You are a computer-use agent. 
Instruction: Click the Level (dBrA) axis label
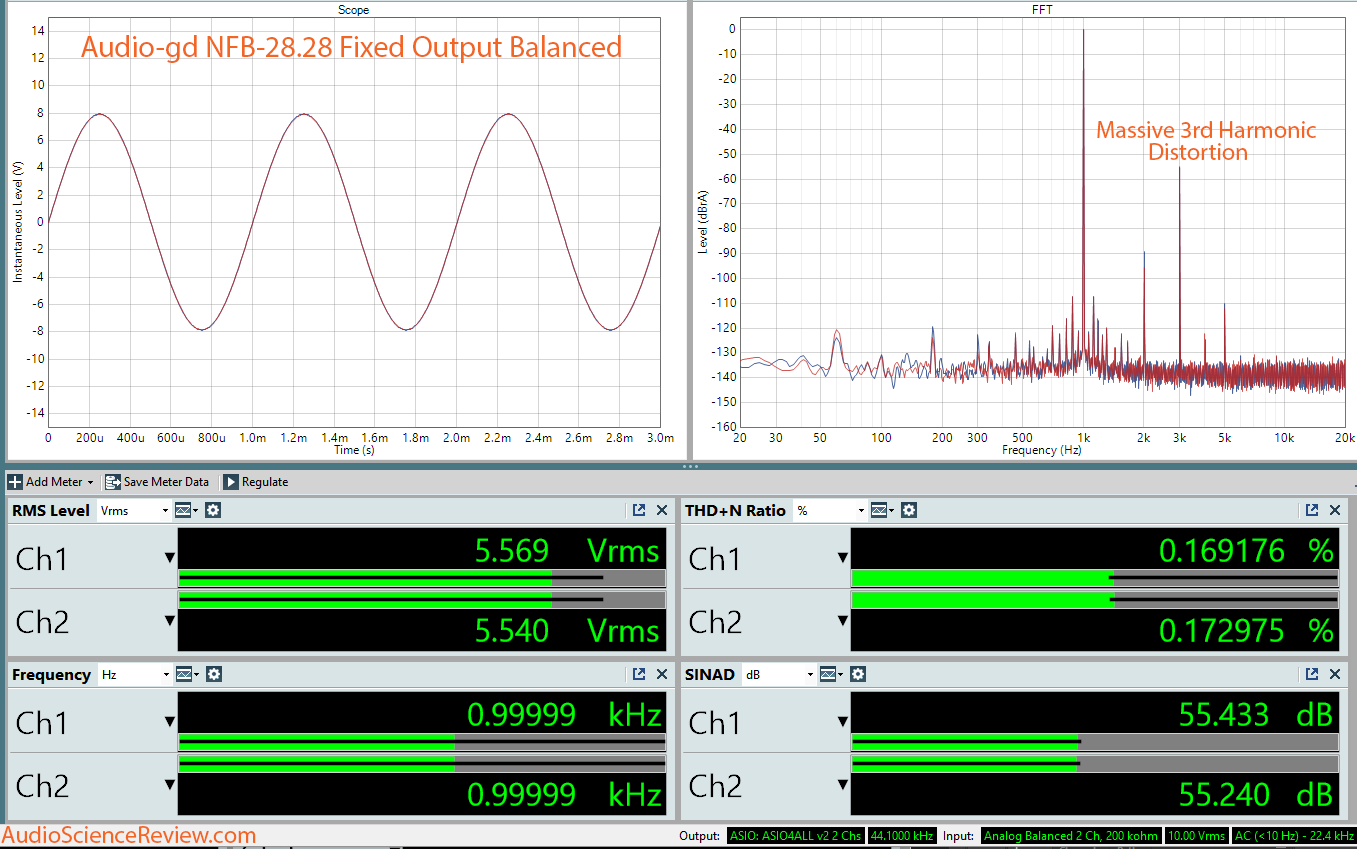tap(704, 220)
